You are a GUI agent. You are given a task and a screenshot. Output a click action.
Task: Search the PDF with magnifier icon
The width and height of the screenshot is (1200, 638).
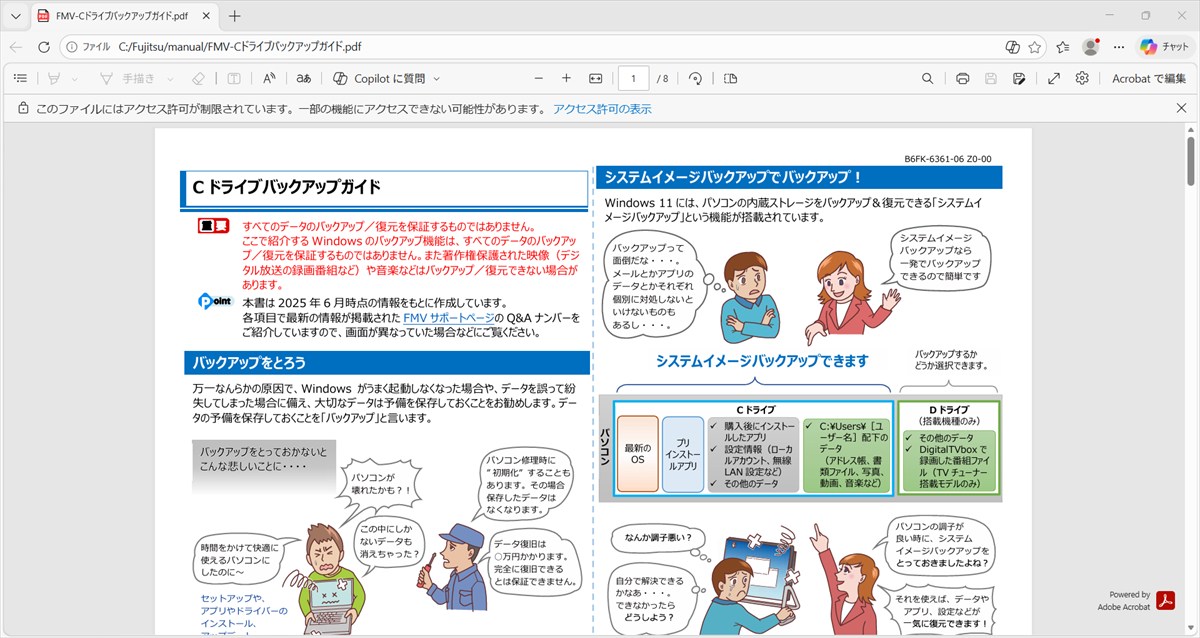point(928,78)
